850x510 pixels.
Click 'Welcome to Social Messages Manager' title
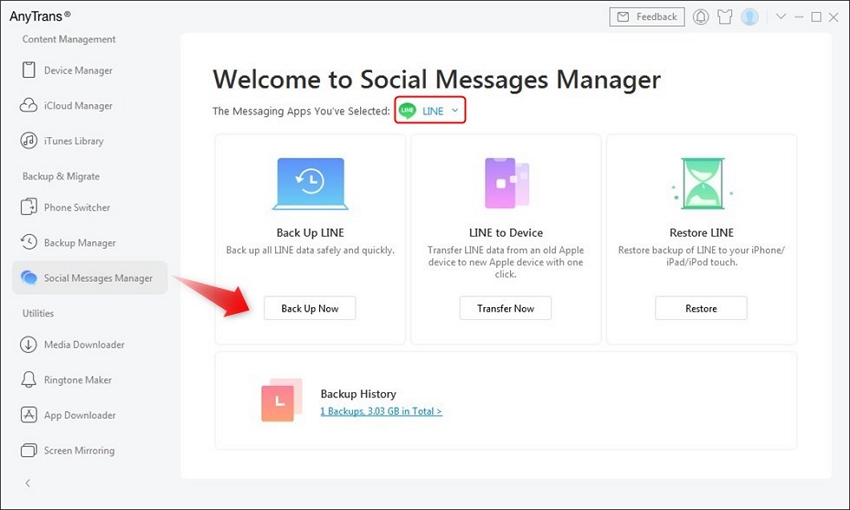tap(437, 80)
